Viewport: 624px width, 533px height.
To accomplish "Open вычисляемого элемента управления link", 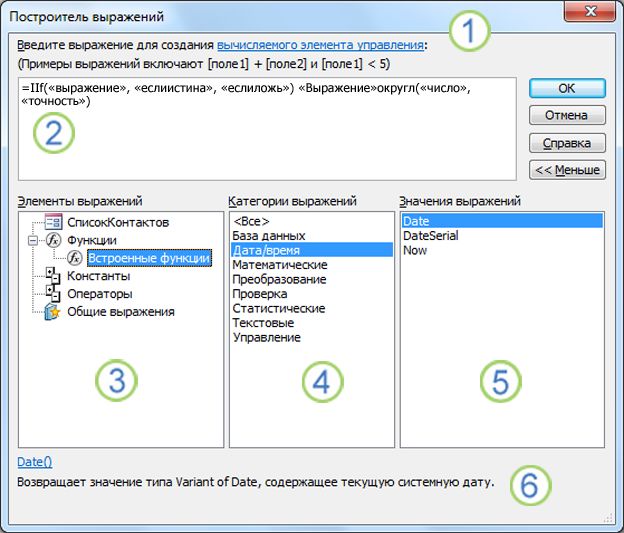I will pos(320,45).
